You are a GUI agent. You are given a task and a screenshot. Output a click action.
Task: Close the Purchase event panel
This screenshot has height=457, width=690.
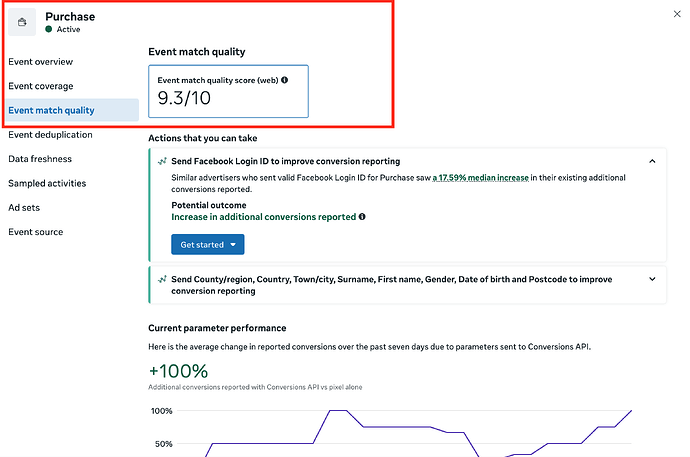tap(677, 14)
